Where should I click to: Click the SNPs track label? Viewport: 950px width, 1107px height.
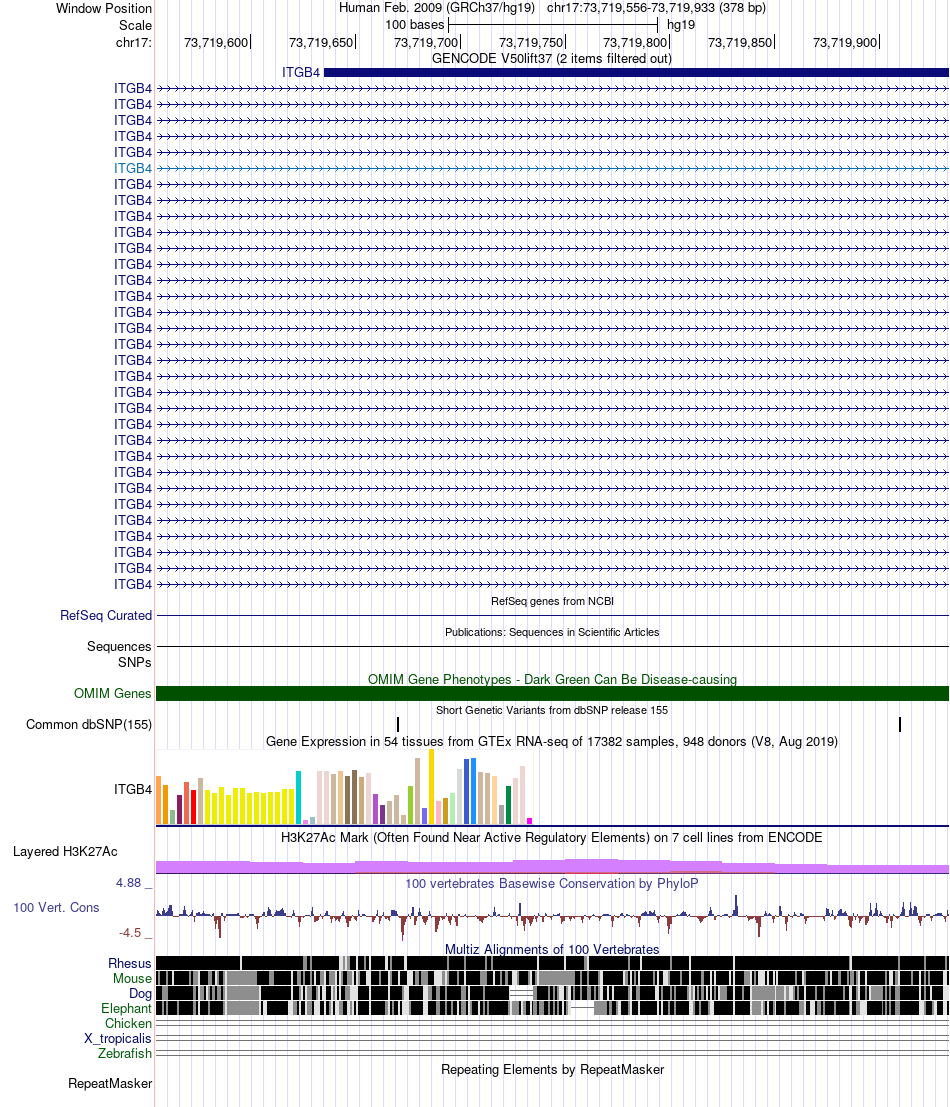[x=134, y=662]
